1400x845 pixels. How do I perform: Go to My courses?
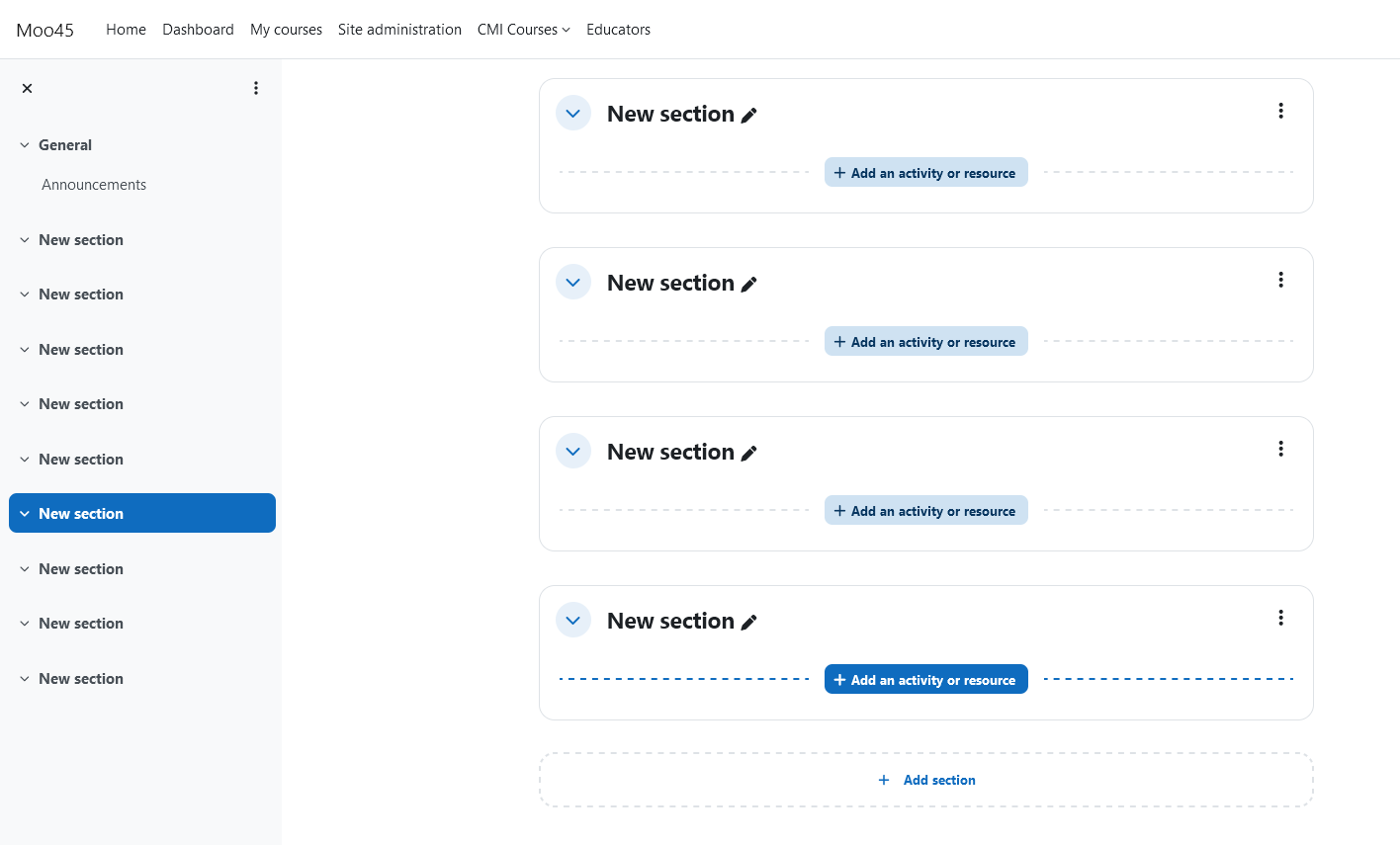pyautogui.click(x=286, y=30)
